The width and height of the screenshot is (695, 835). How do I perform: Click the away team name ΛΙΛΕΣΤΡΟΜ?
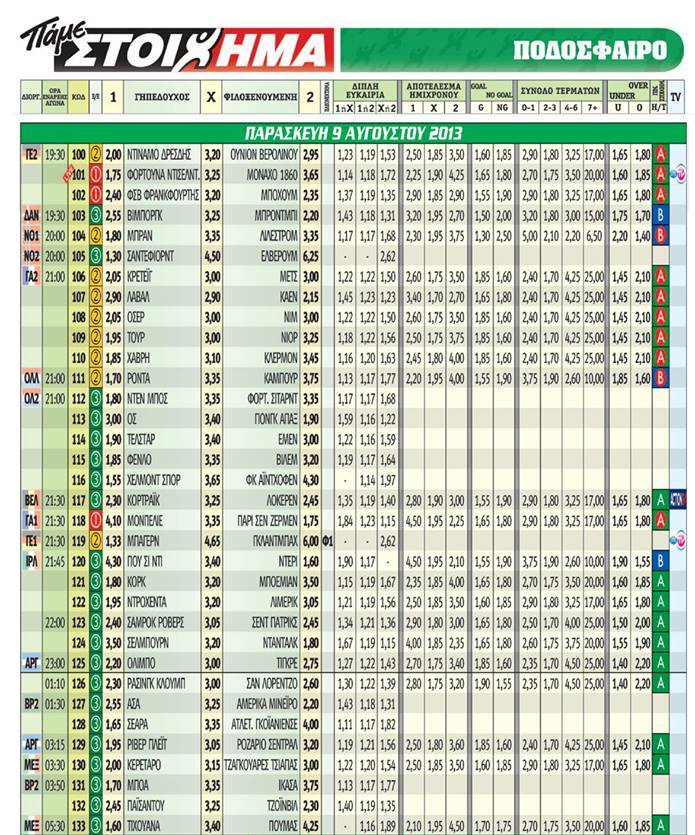click(278, 236)
